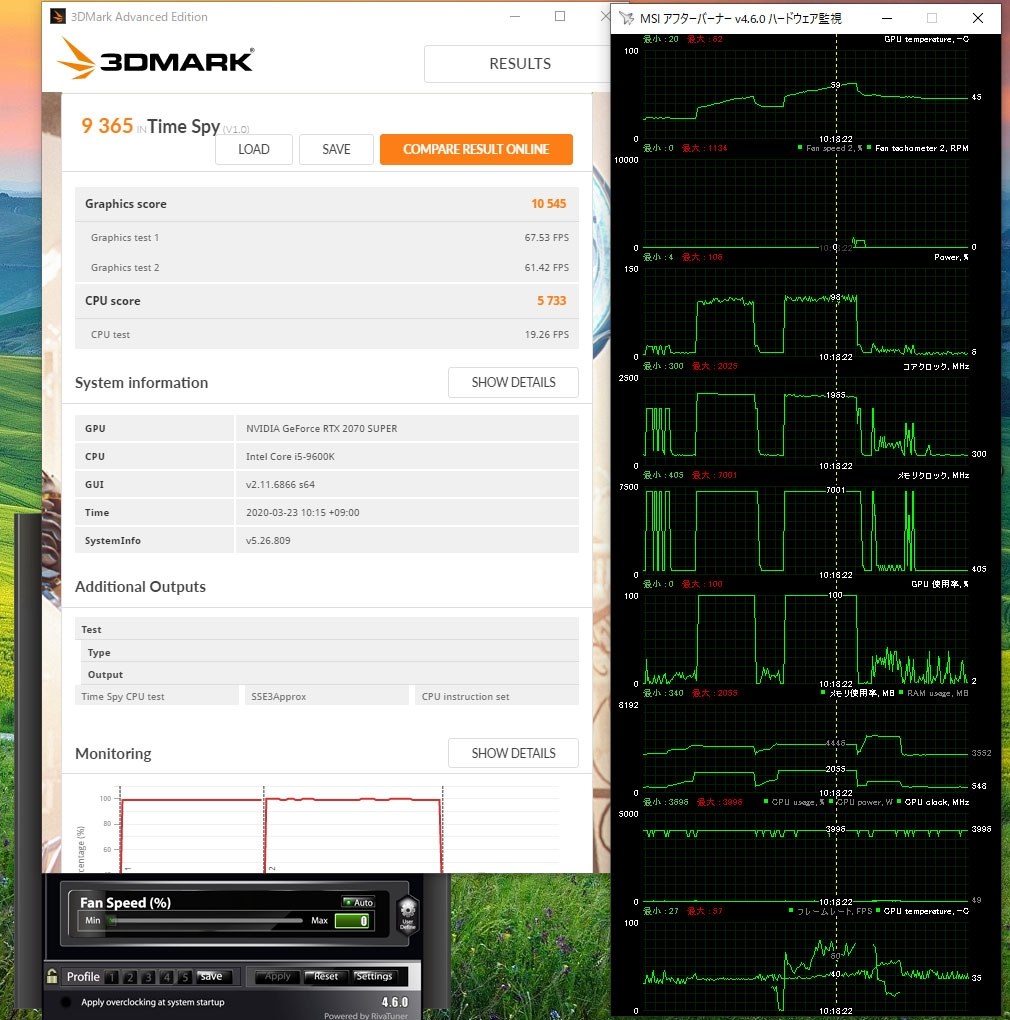
Task: Toggle fan speed Auto mode
Action: pyautogui.click(x=358, y=902)
